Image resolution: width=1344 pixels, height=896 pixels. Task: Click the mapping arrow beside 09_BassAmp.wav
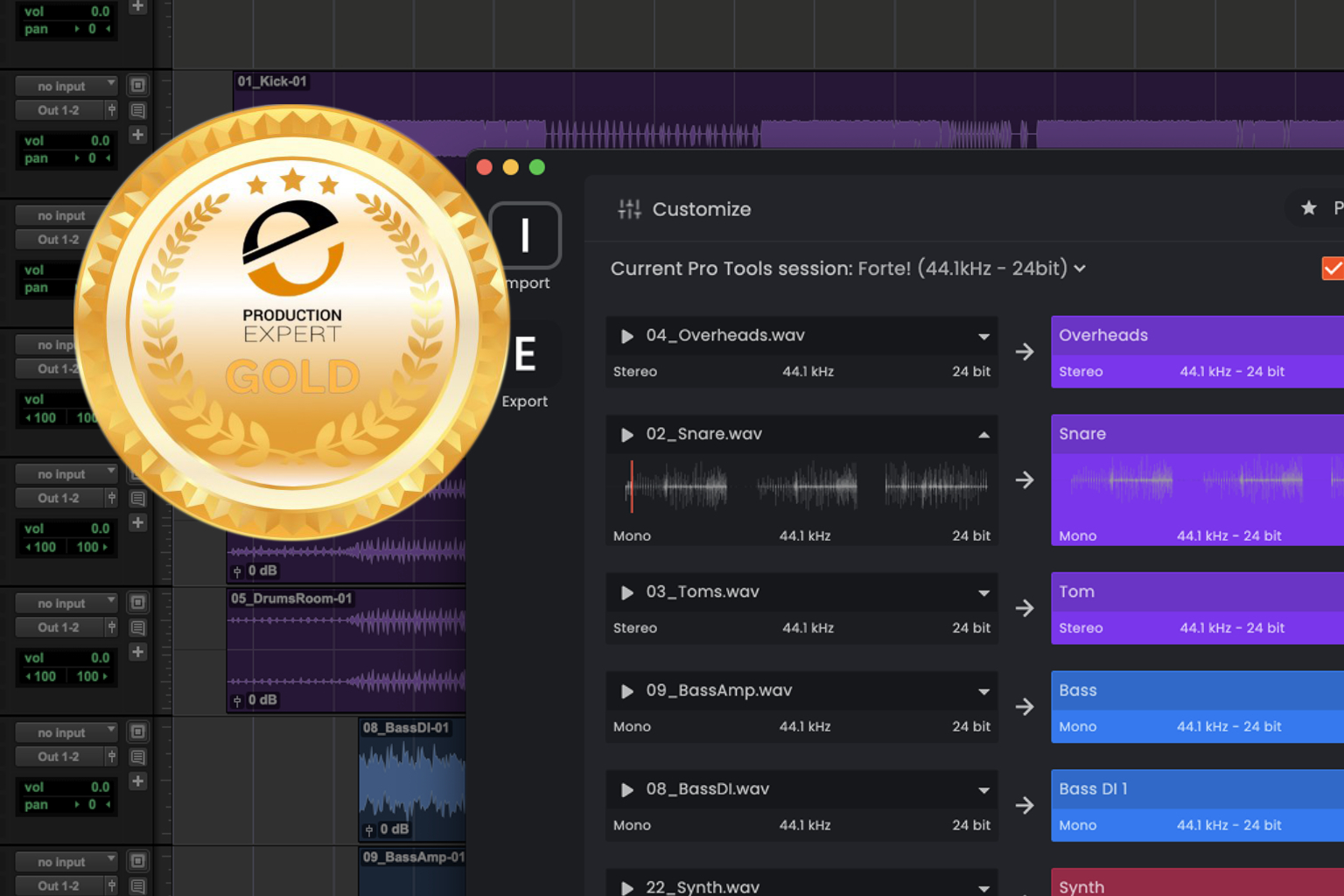pyautogui.click(x=1025, y=706)
